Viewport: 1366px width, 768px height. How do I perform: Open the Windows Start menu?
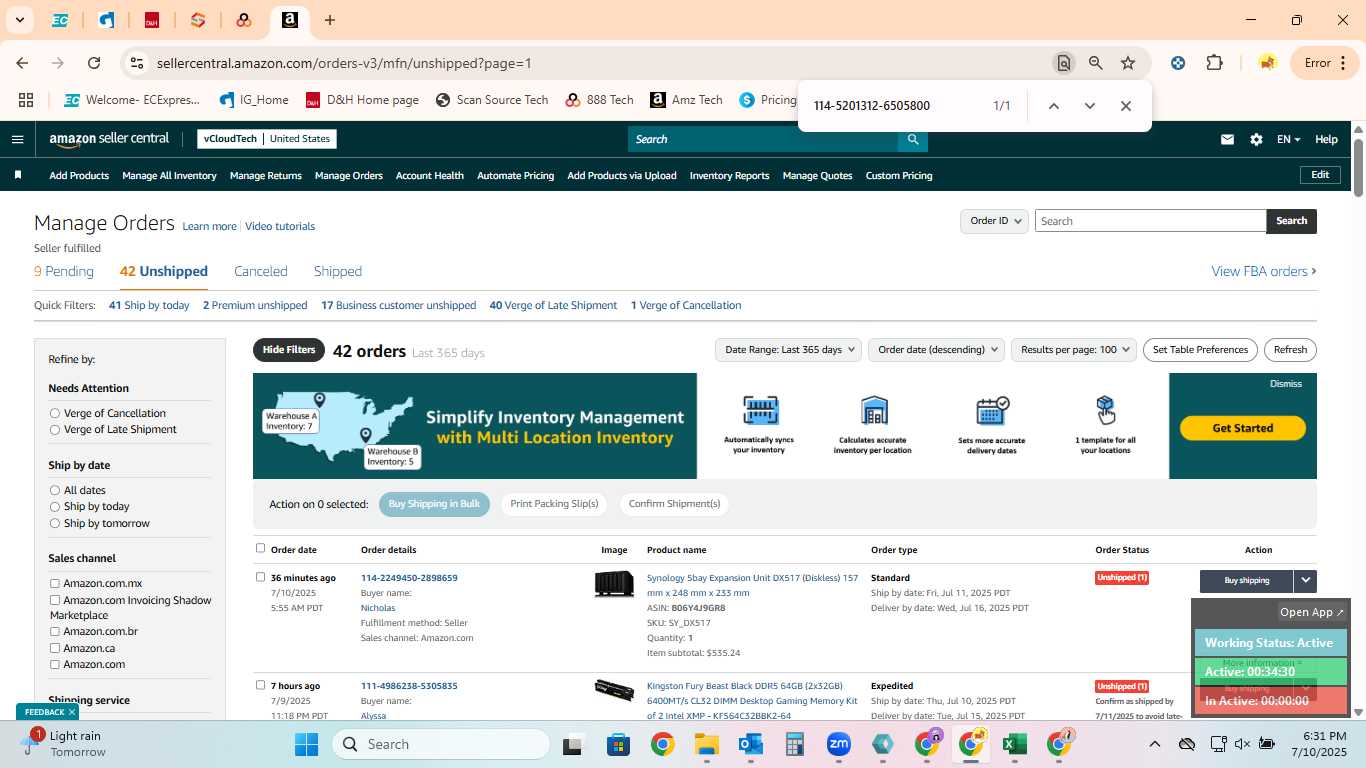[306, 744]
